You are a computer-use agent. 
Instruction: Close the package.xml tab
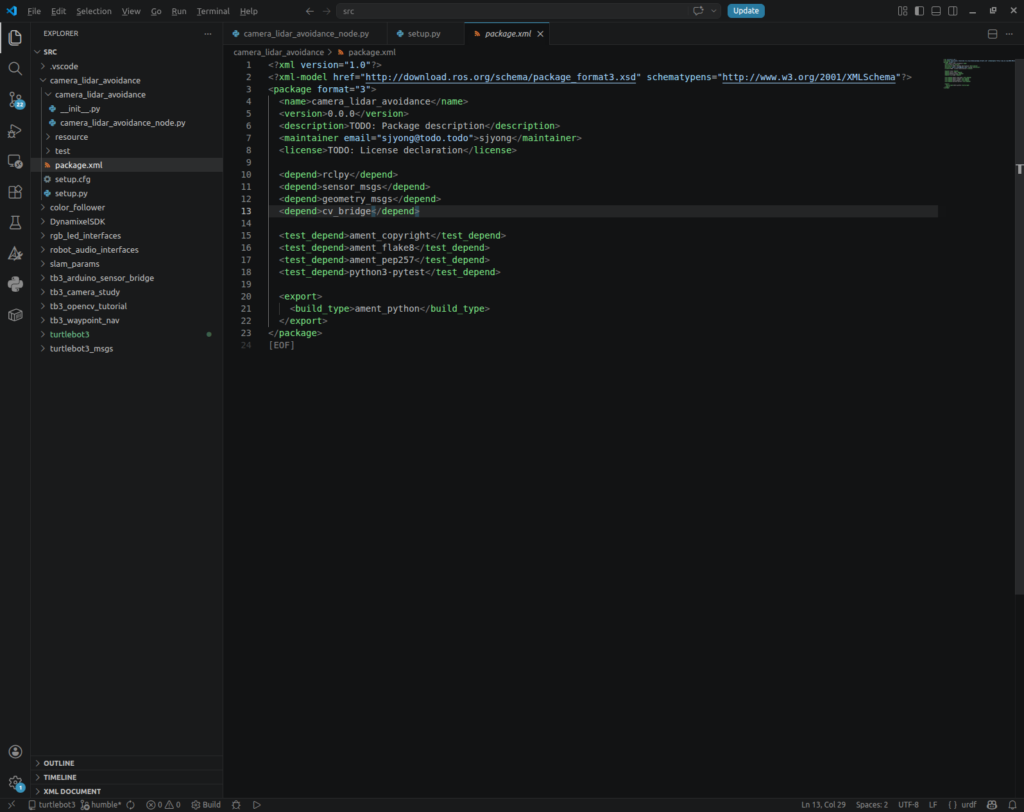(x=540, y=34)
